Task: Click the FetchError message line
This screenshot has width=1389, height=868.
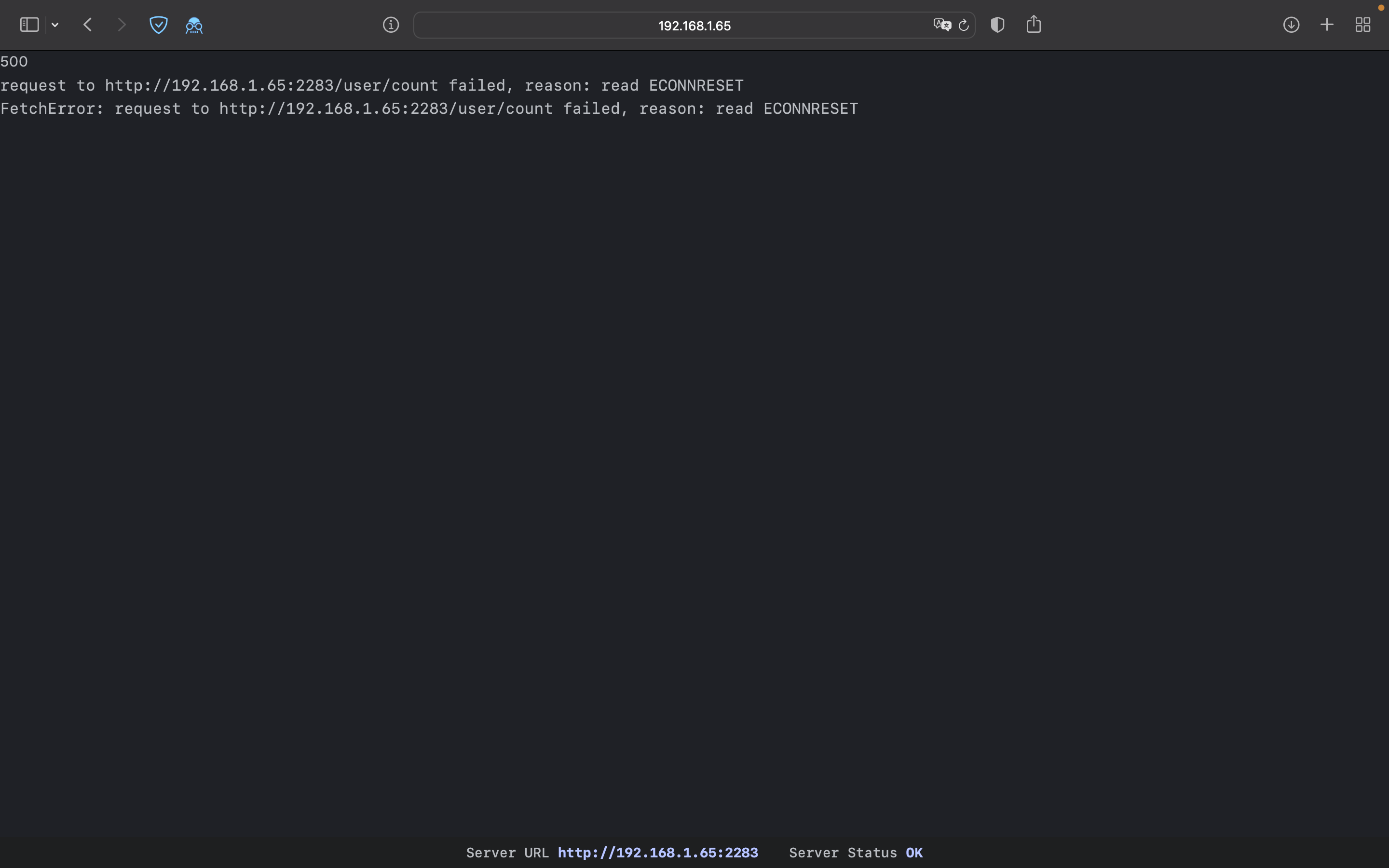Action: (x=429, y=108)
